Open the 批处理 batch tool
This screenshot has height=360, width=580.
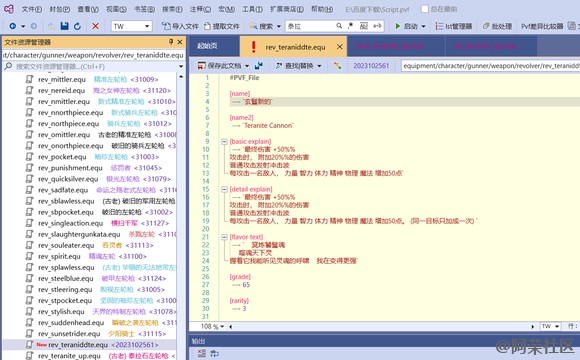pos(498,26)
